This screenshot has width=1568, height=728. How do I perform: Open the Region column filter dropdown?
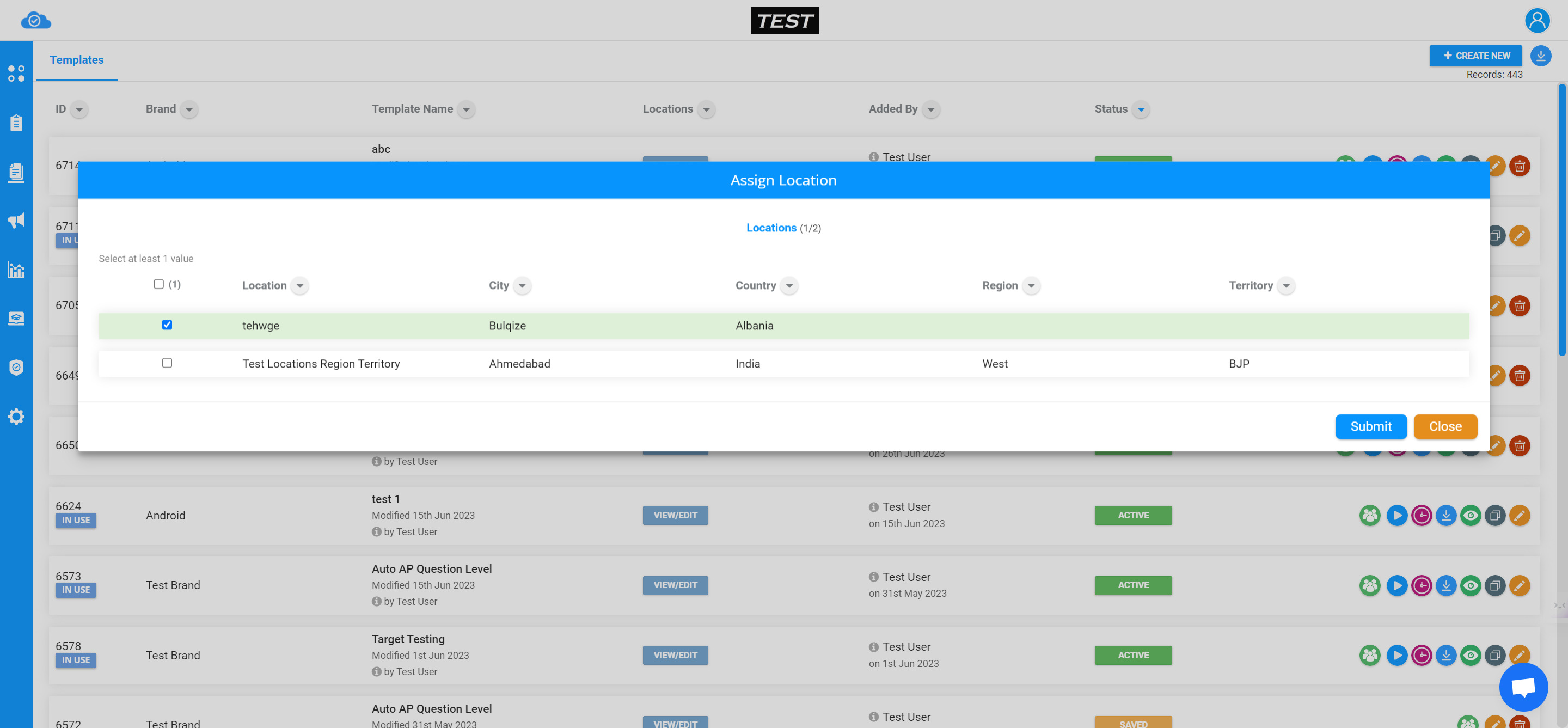[x=1031, y=285]
